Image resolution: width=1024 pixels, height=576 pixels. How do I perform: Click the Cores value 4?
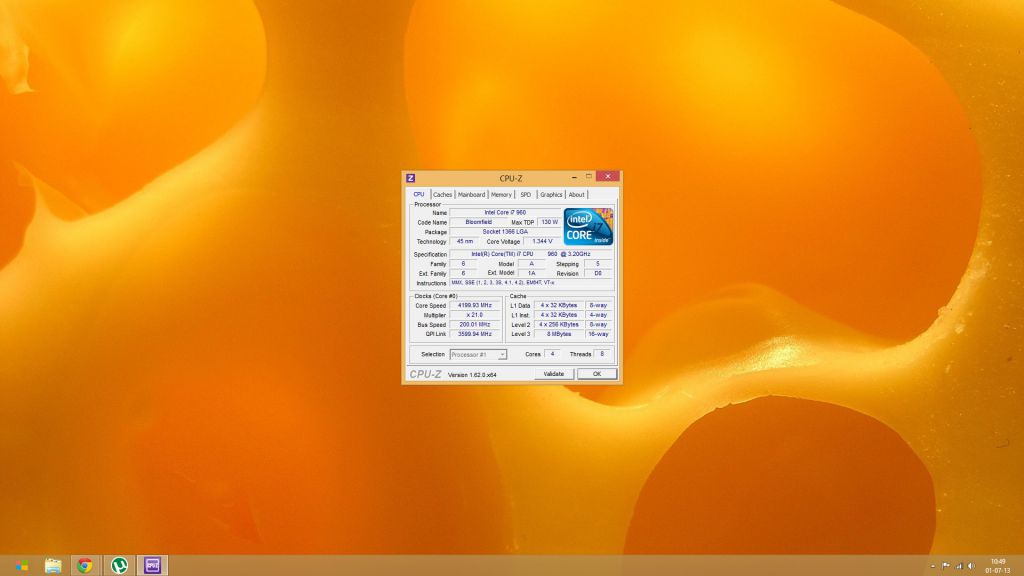click(x=552, y=354)
